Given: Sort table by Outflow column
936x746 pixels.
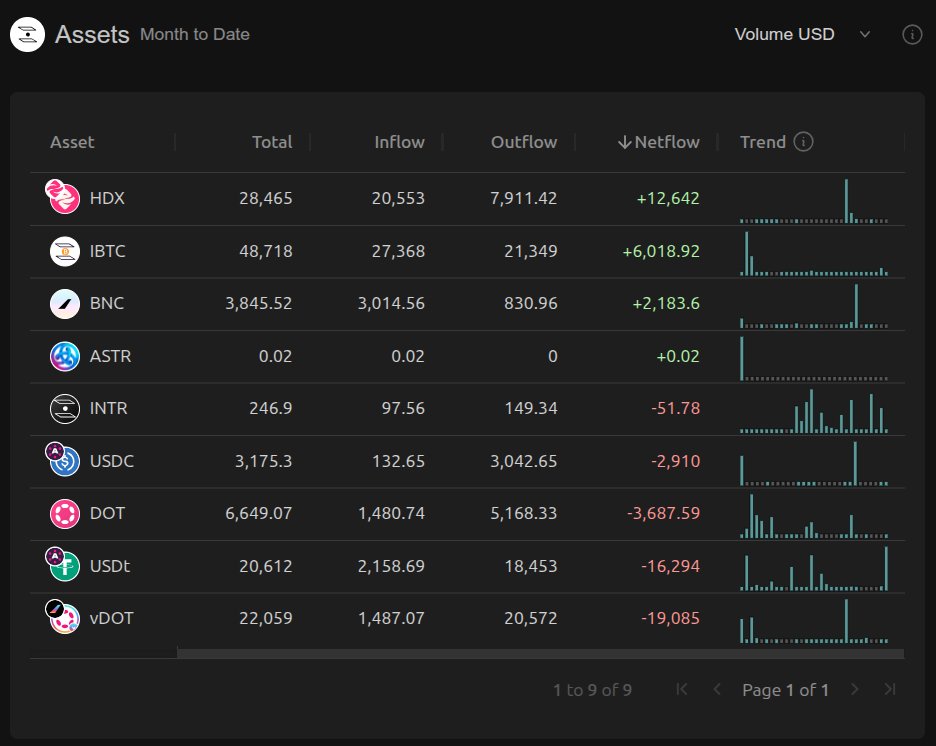Looking at the screenshot, I should pos(524,142).
